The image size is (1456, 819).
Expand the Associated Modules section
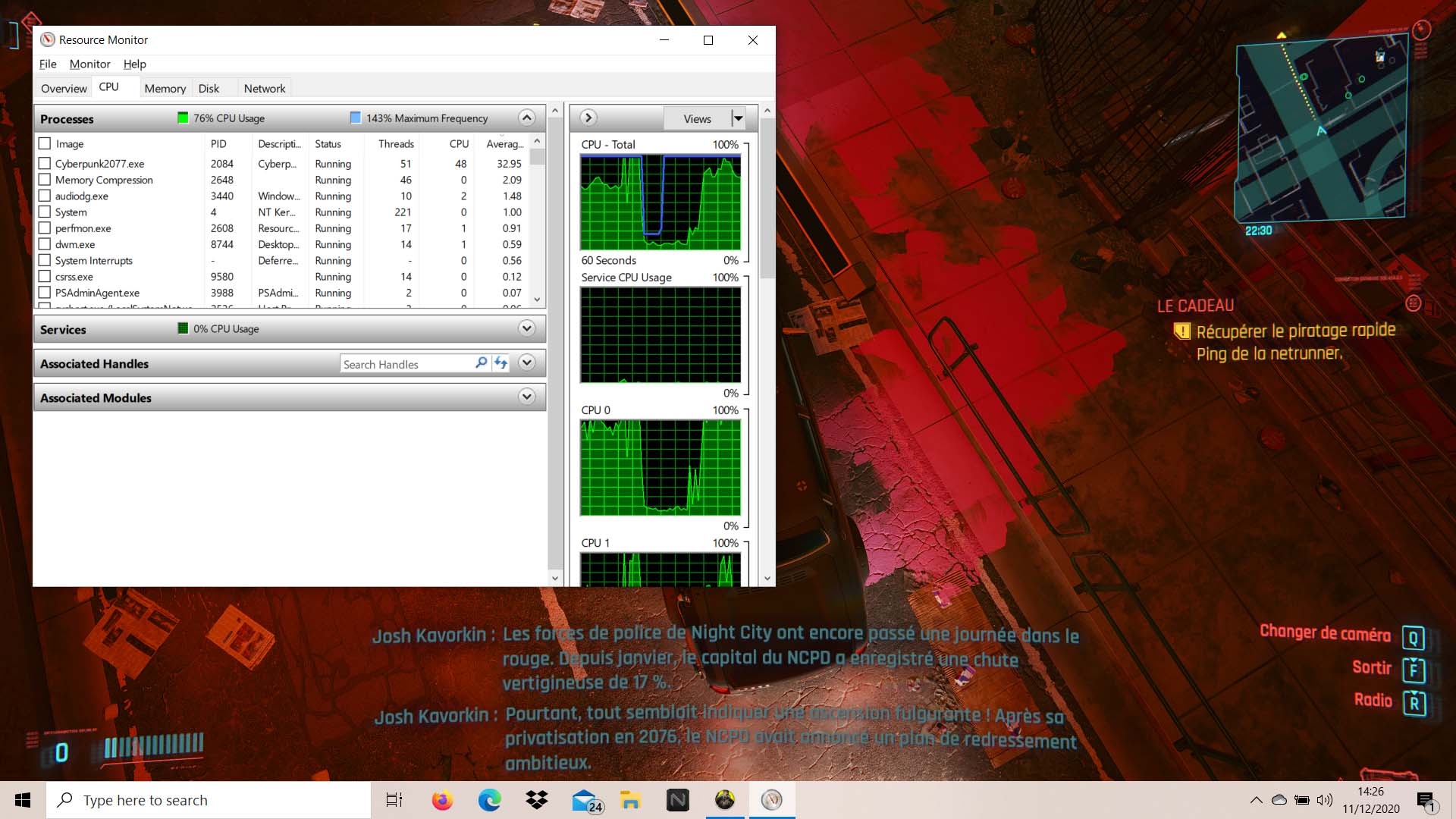coord(526,397)
